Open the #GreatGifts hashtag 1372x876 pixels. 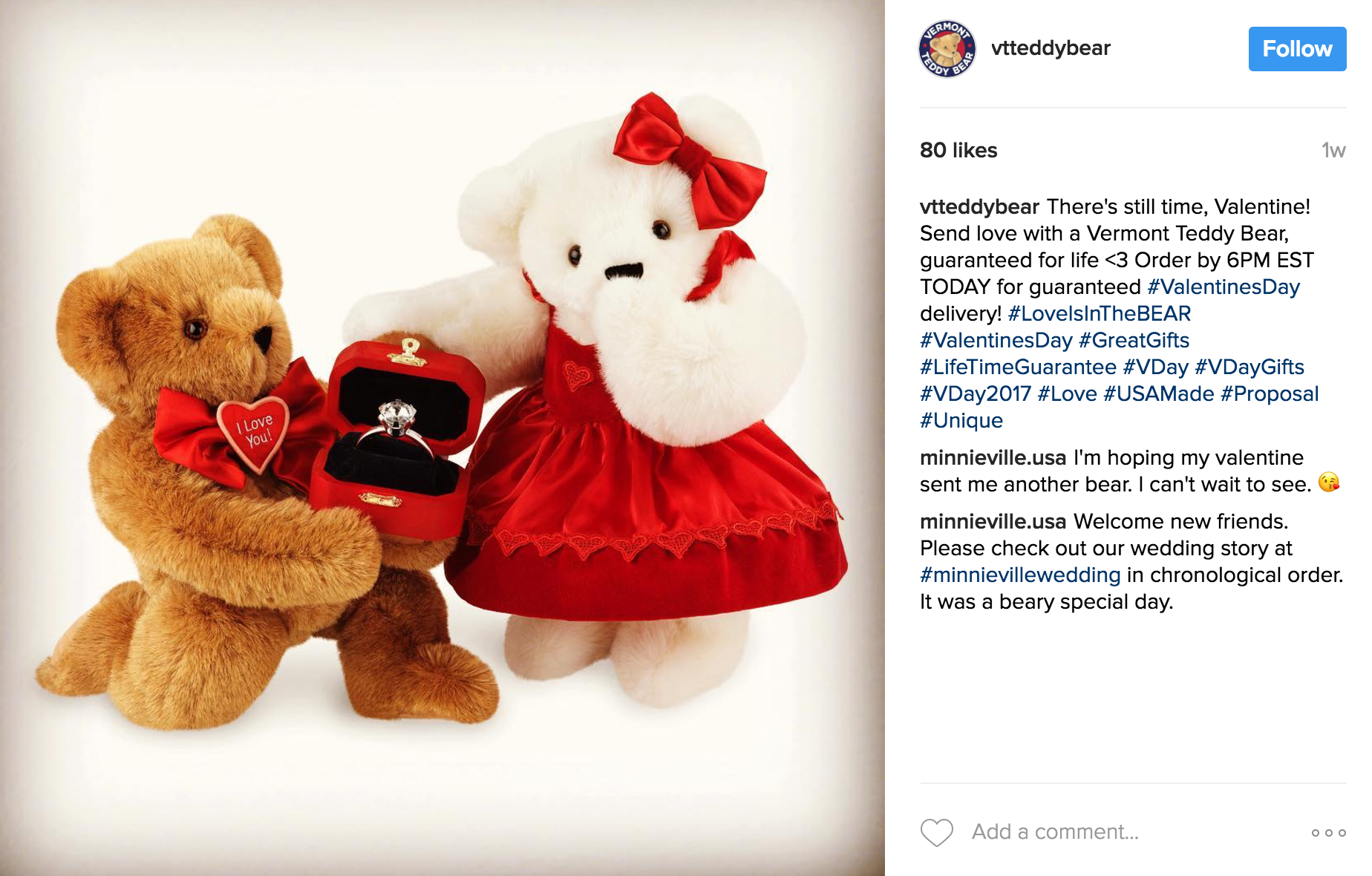point(1134,340)
